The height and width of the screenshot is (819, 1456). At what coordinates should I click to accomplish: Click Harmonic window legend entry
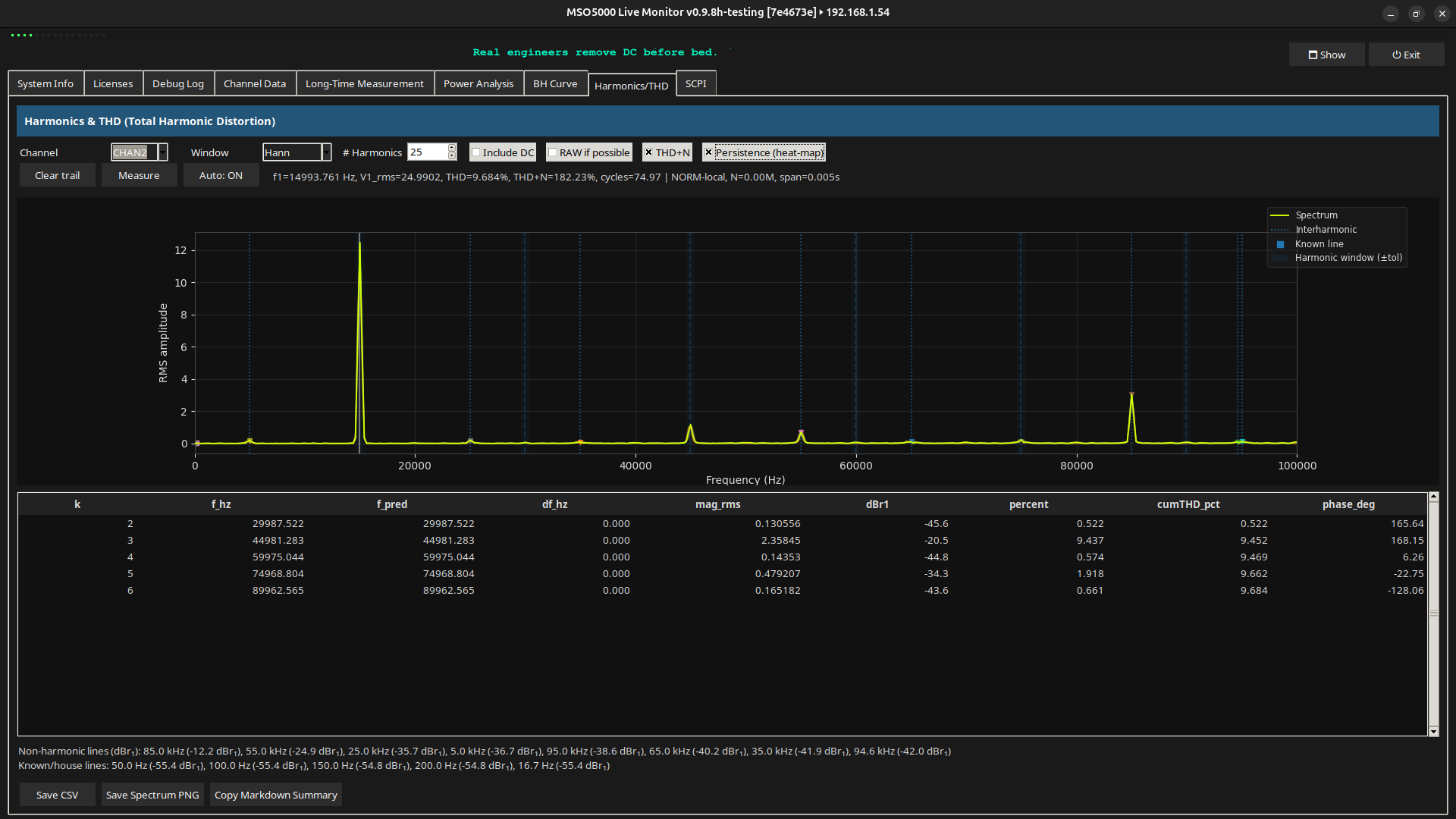(x=1348, y=258)
